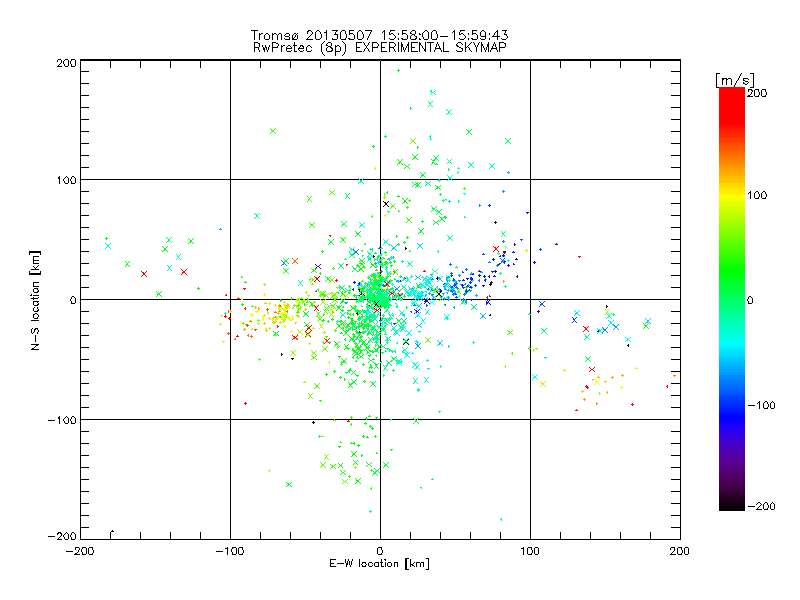Click the plot title 'Tromsø 20130507 15:58:00-15:59:43'
The height and width of the screenshot is (600, 800).
pyautogui.click(x=379, y=35)
